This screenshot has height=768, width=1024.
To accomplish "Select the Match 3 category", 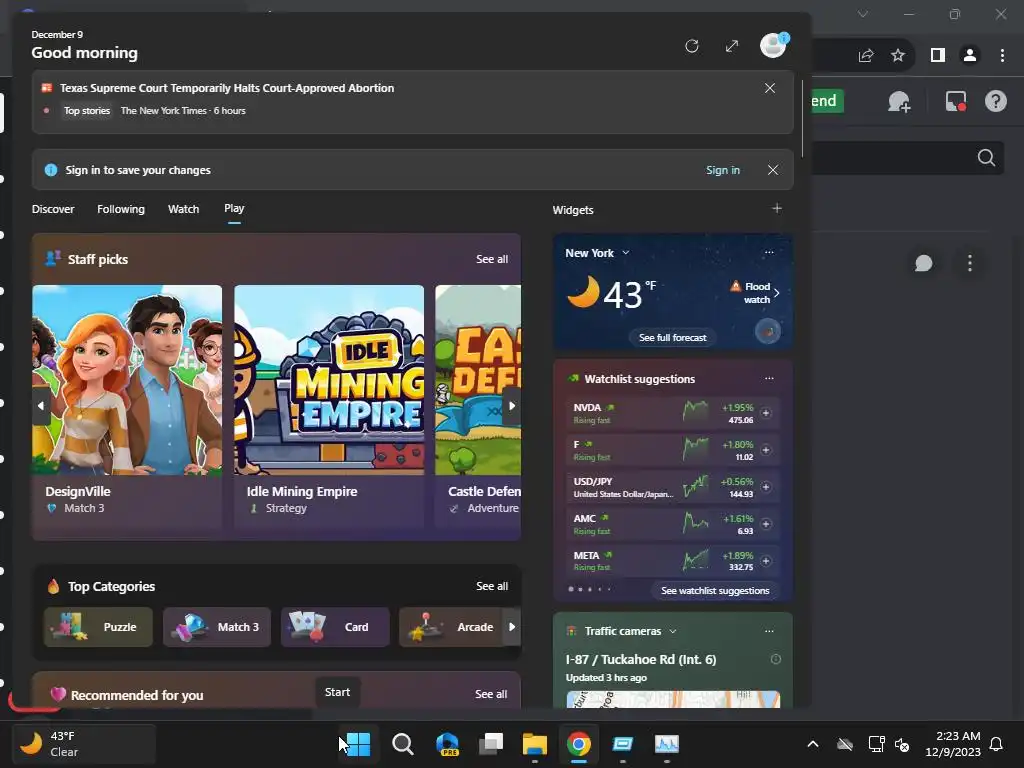I will [217, 627].
